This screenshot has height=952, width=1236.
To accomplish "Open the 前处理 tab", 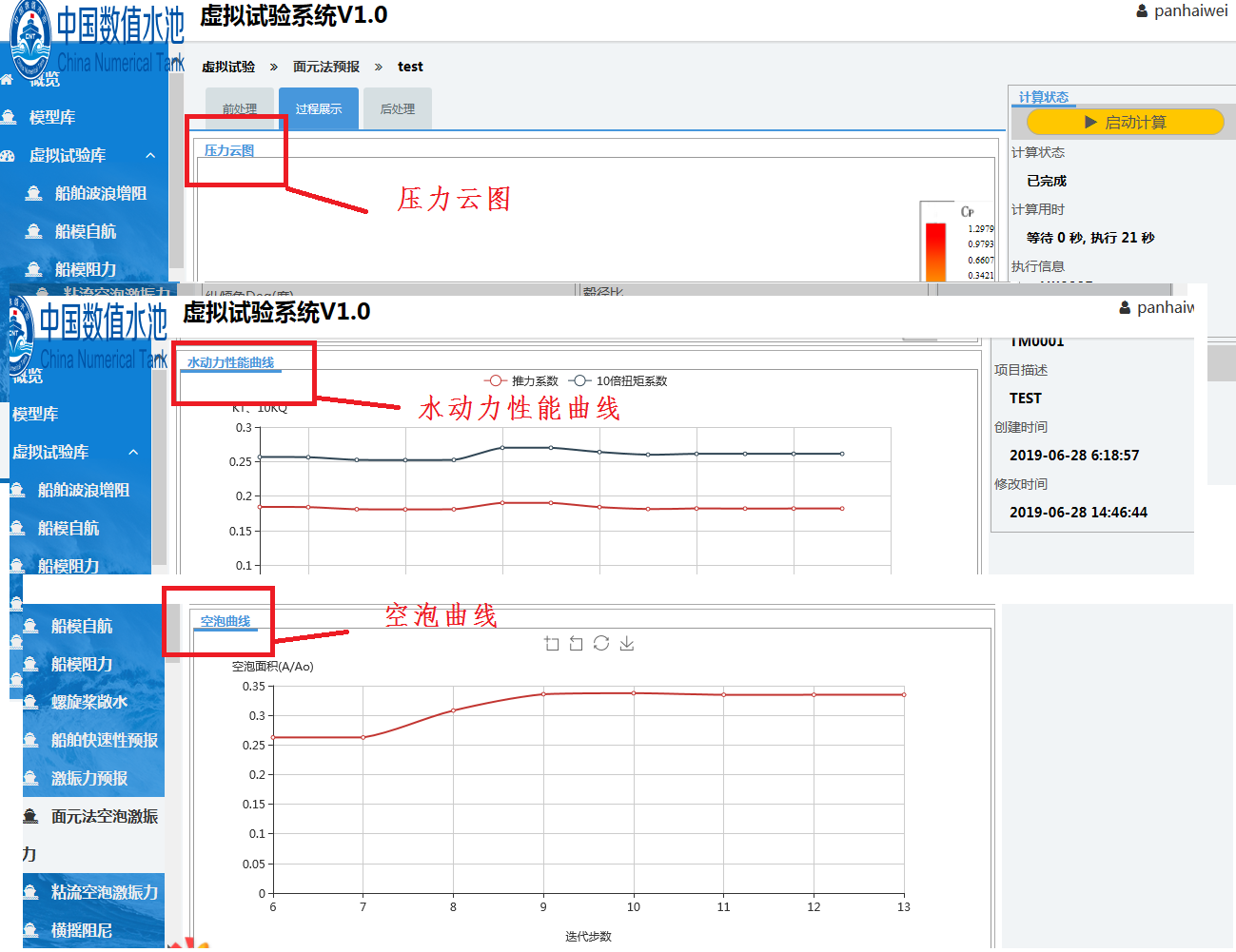I will click(240, 109).
